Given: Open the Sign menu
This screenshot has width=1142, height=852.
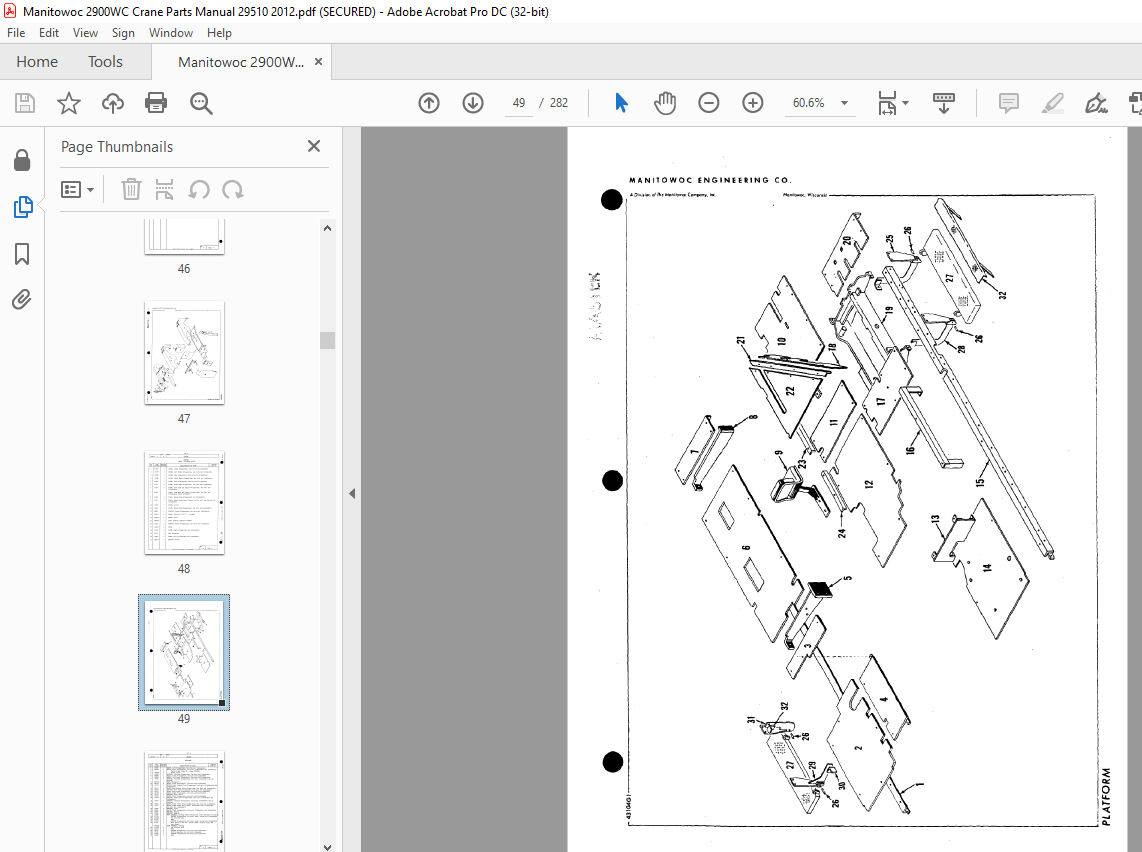Looking at the screenshot, I should (123, 33).
